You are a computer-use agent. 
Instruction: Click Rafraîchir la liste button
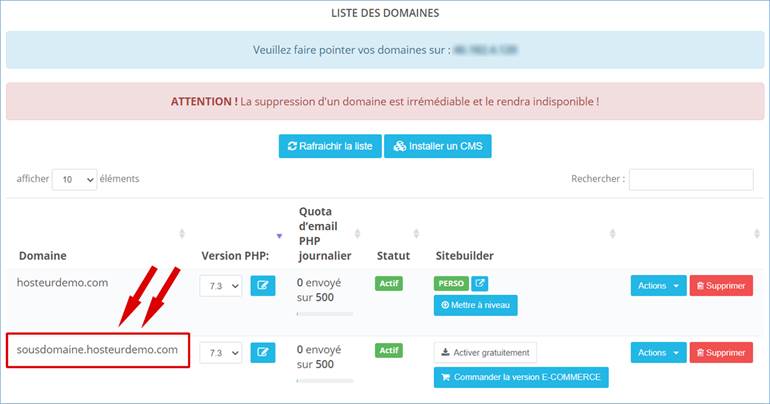click(x=329, y=146)
